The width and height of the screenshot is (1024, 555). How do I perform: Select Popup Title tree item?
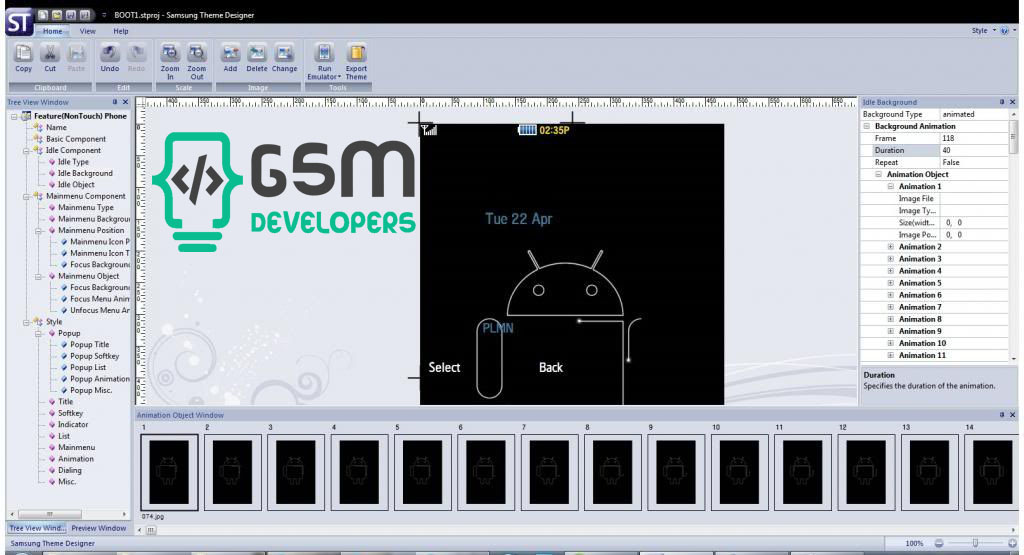(89, 345)
